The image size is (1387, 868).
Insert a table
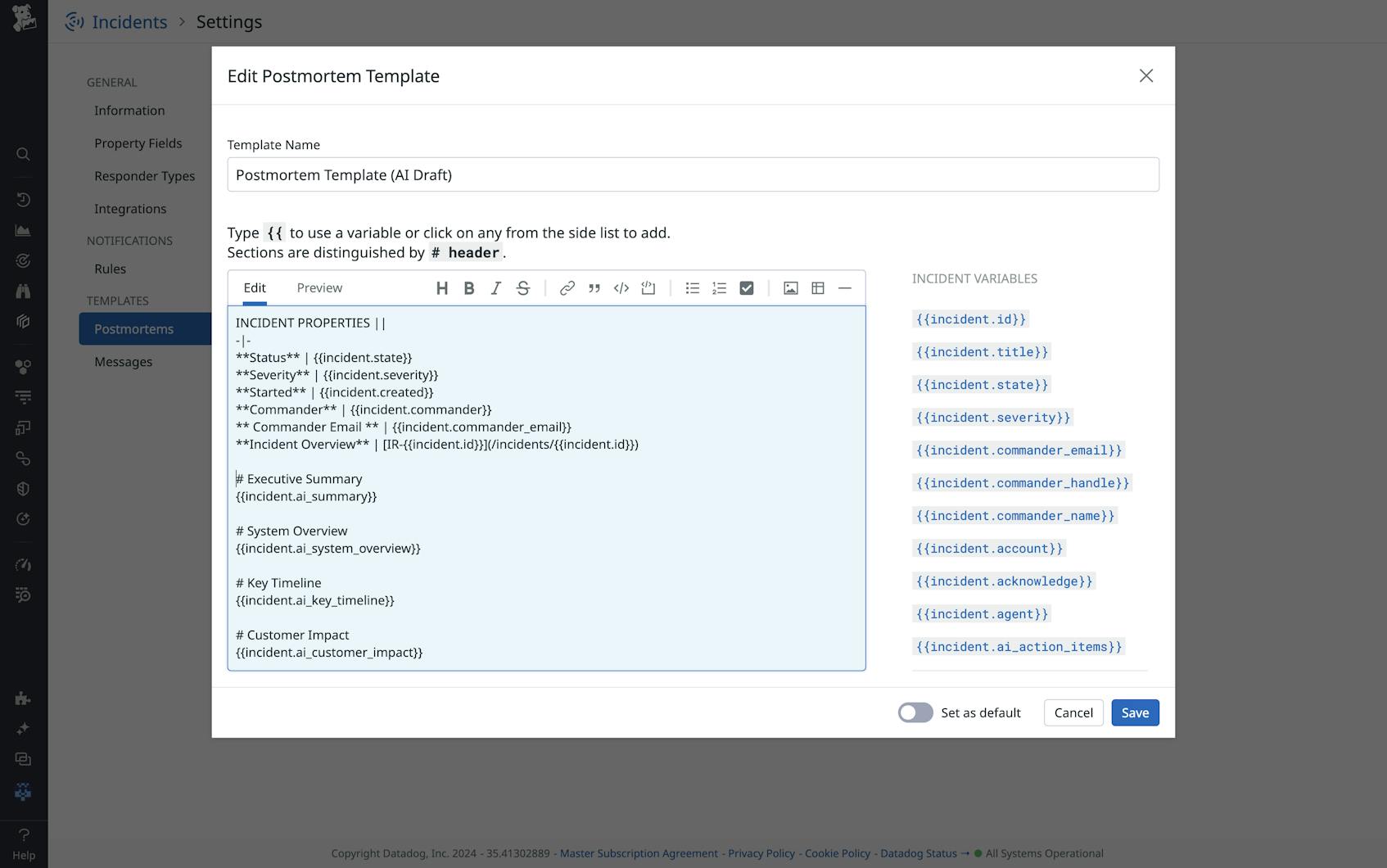tap(817, 288)
